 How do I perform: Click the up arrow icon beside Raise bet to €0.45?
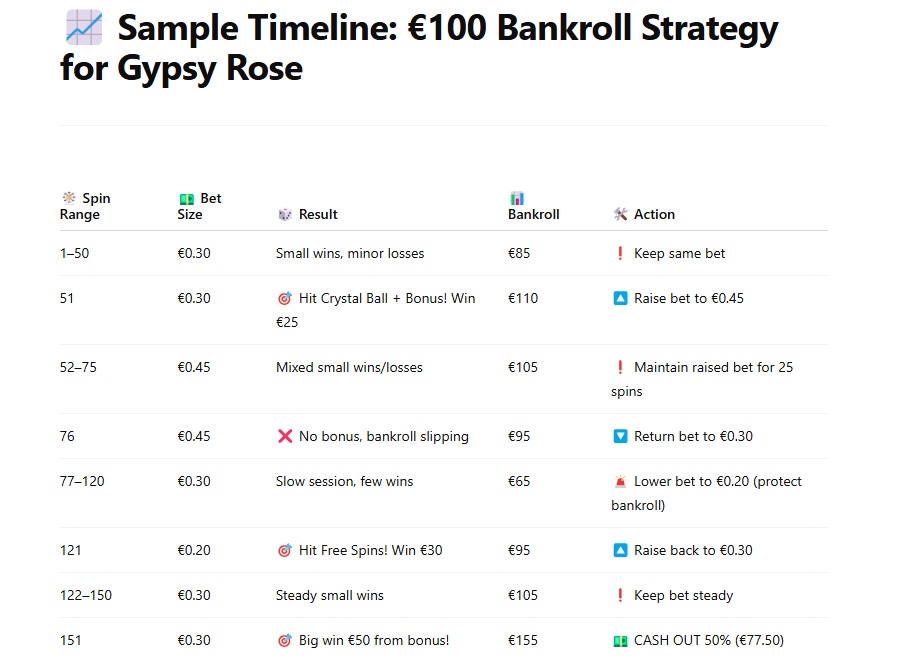click(x=620, y=299)
